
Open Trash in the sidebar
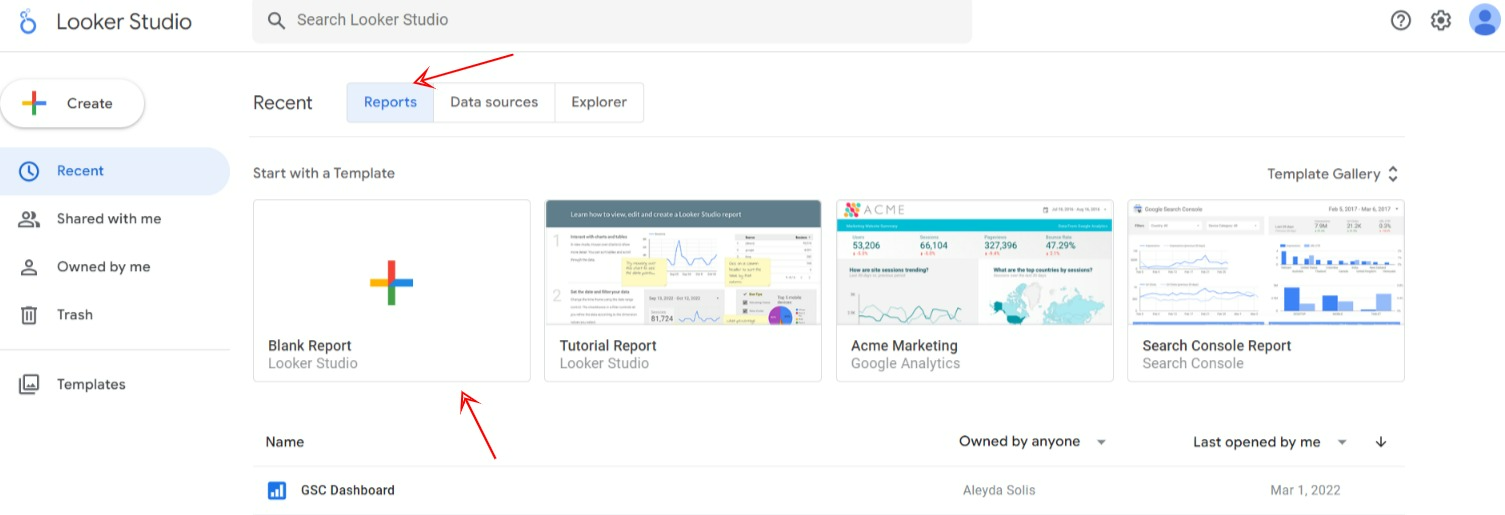115,315
